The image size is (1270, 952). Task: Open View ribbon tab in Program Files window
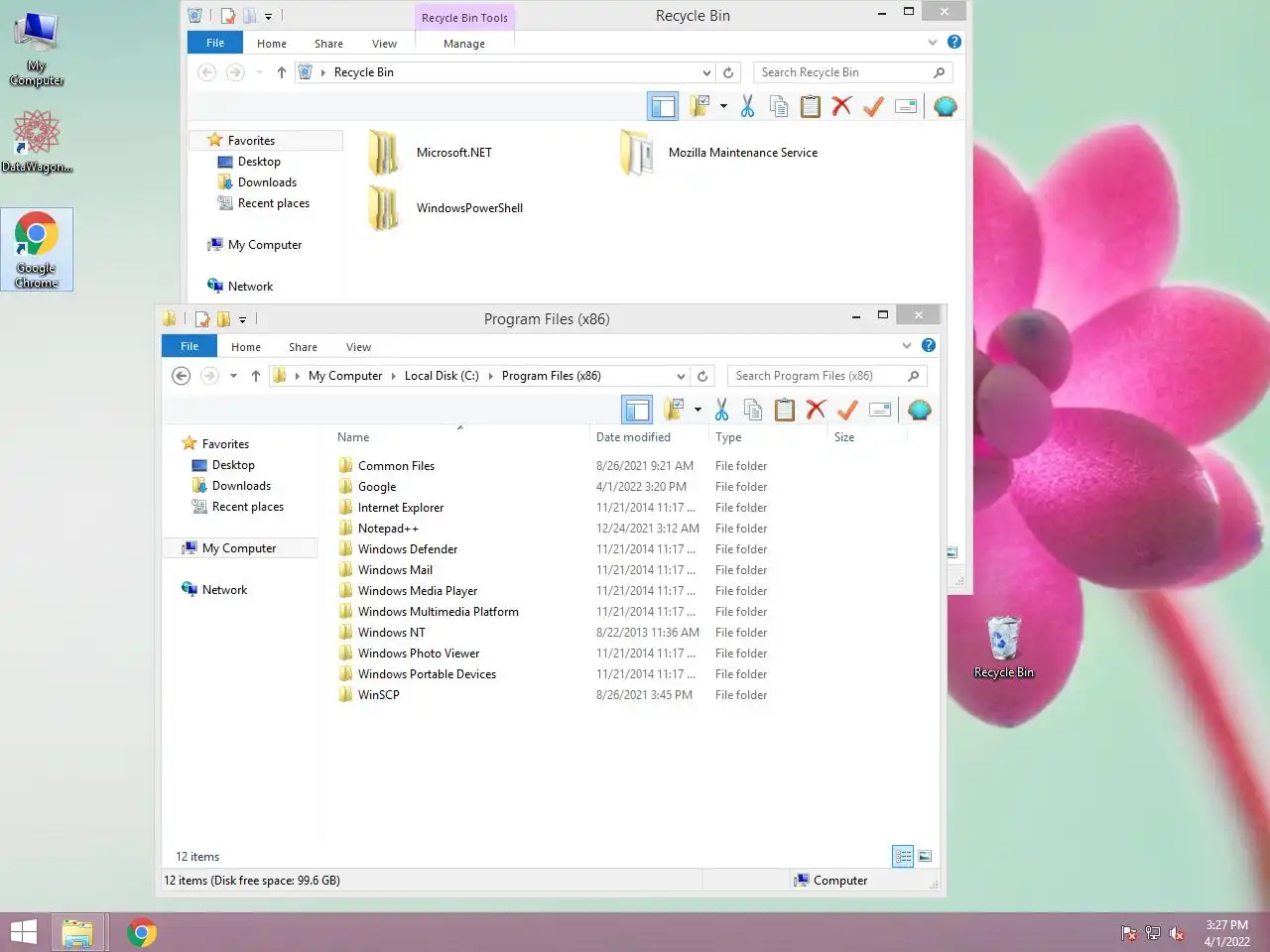(358, 347)
